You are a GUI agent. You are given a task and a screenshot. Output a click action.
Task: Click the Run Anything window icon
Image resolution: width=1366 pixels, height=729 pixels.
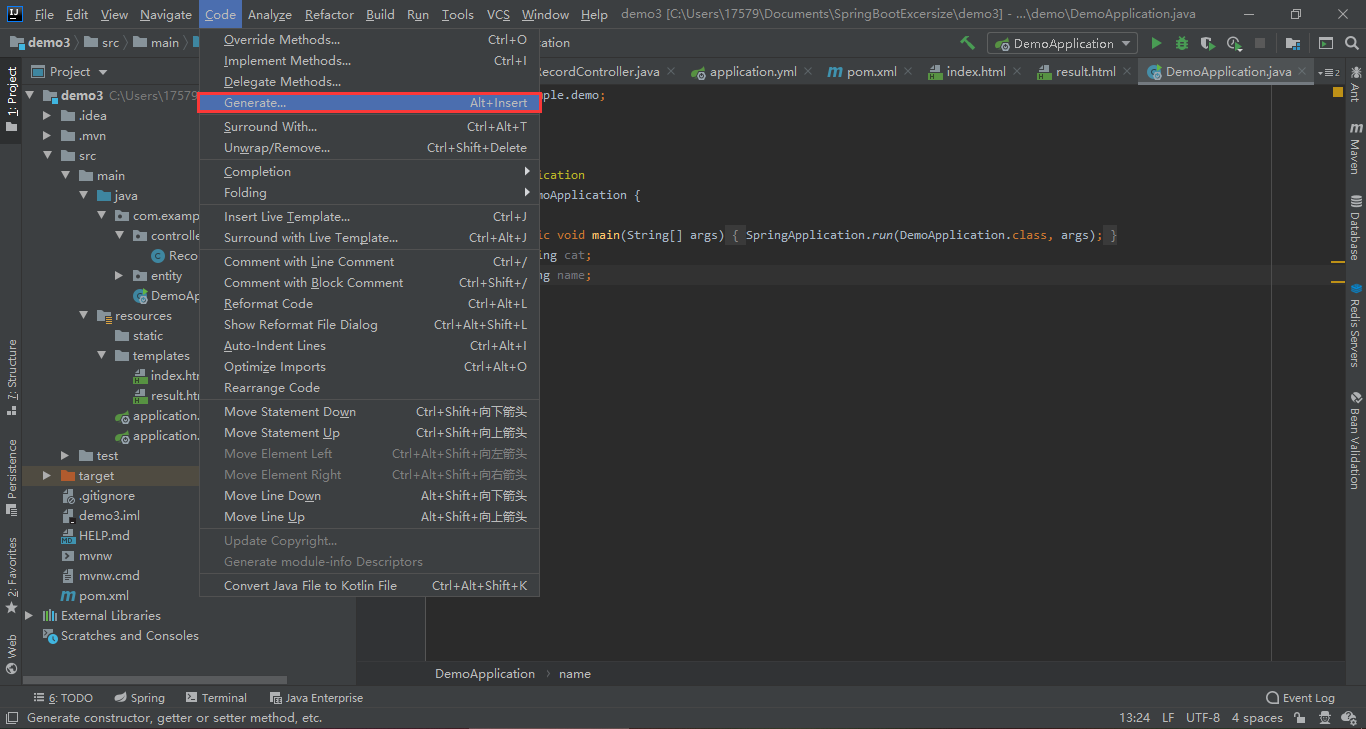click(1325, 43)
